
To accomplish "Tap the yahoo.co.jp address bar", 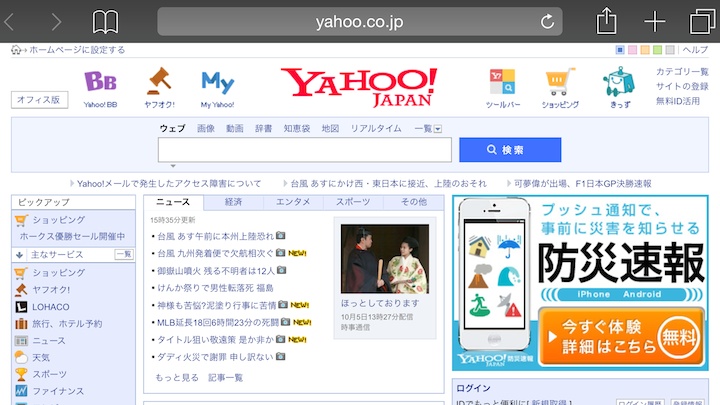I will click(x=360, y=22).
